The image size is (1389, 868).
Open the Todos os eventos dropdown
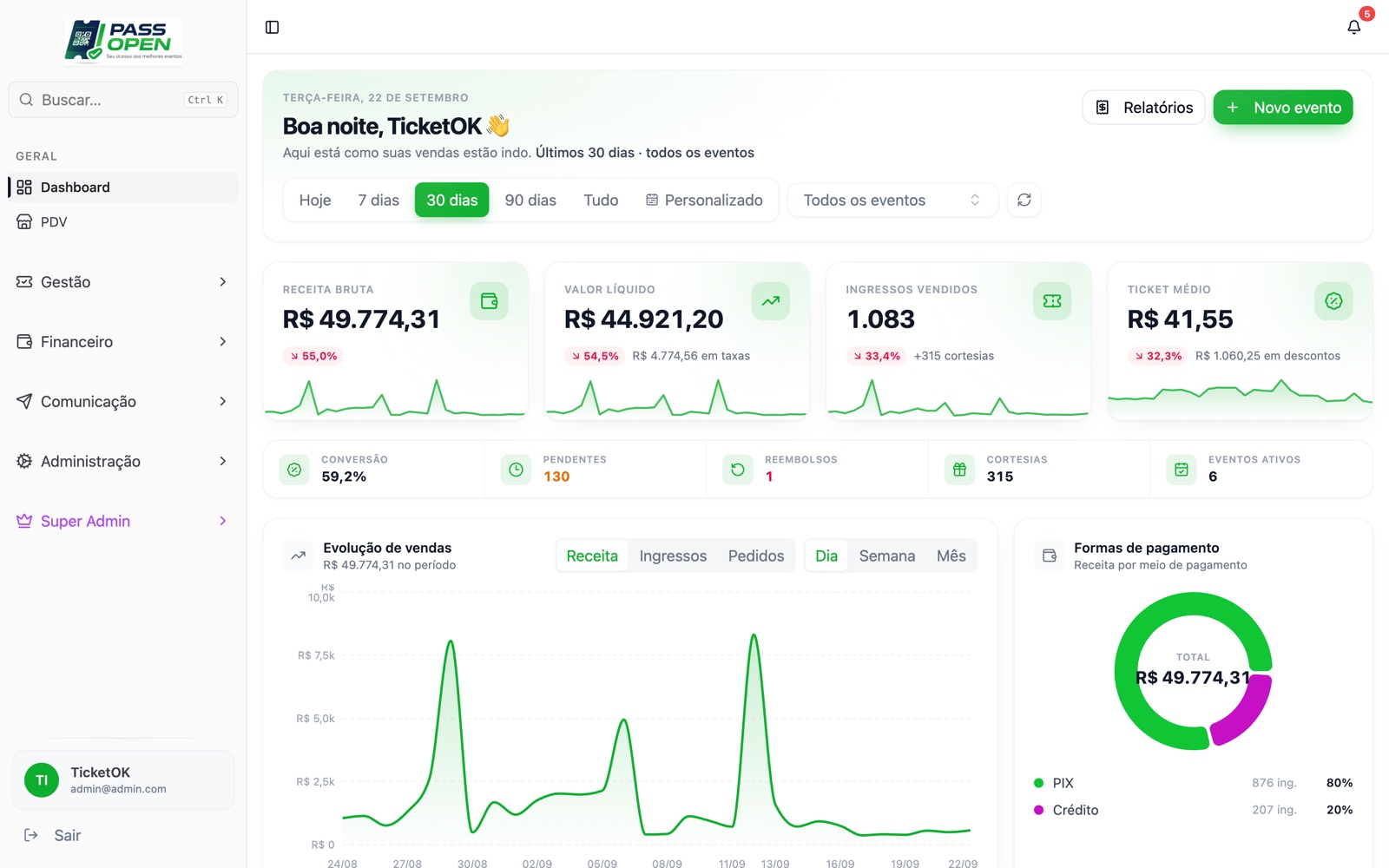point(892,201)
